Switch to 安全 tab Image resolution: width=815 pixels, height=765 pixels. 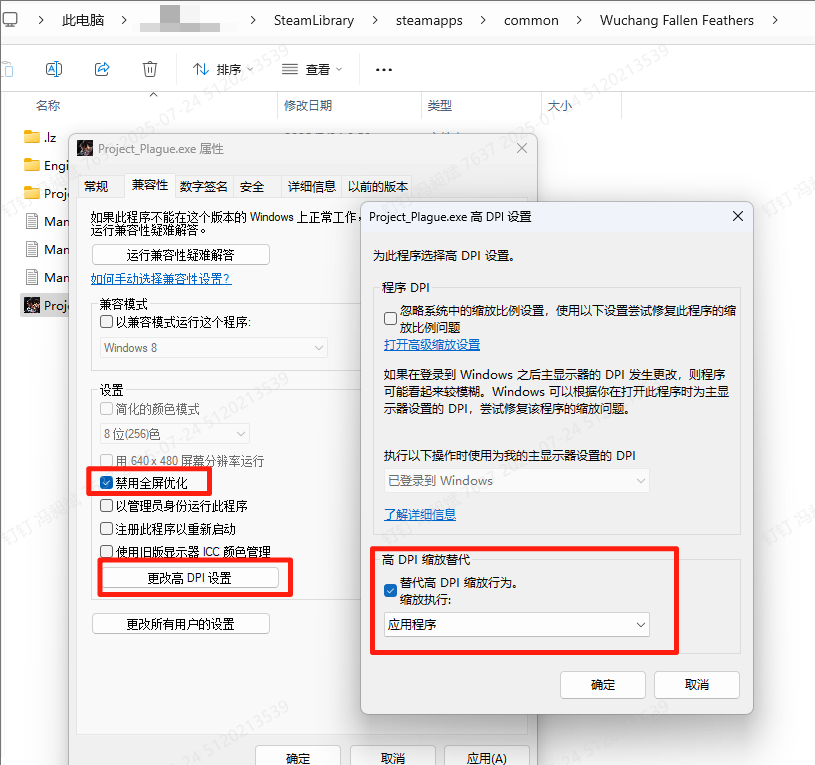pyautogui.click(x=252, y=187)
